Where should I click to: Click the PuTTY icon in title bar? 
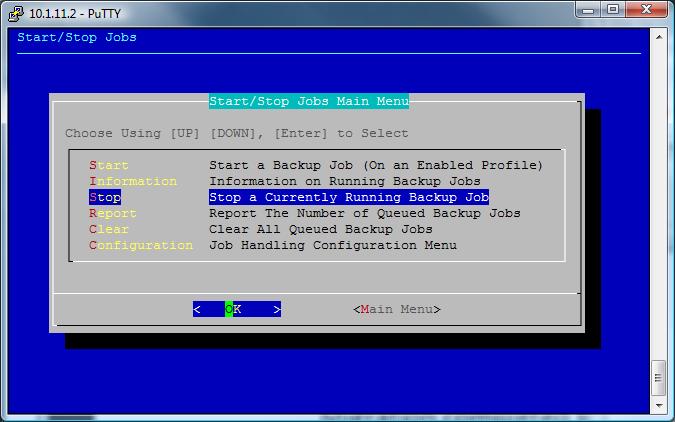point(15,13)
